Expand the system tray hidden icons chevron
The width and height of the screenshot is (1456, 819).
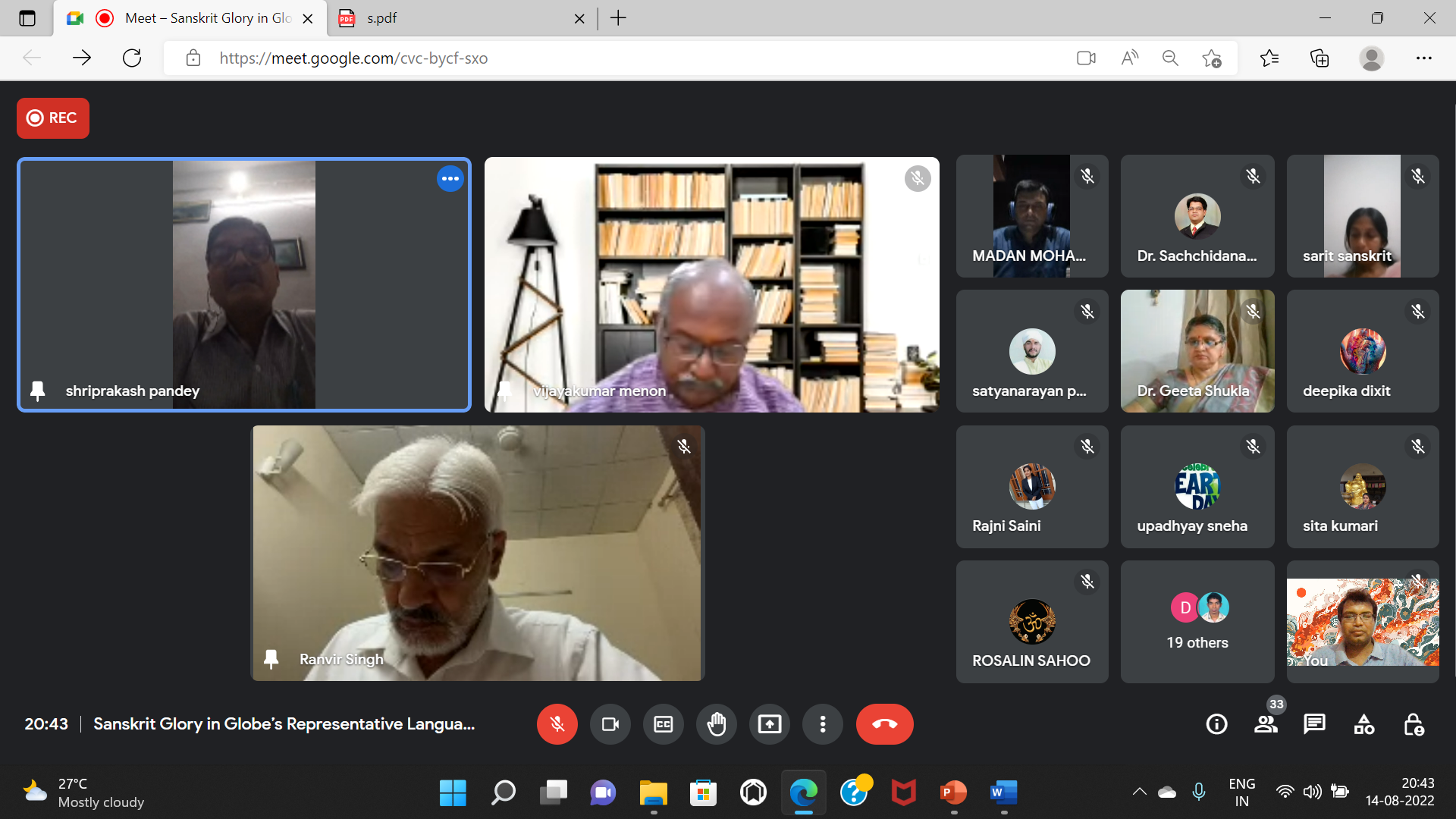click(1139, 792)
